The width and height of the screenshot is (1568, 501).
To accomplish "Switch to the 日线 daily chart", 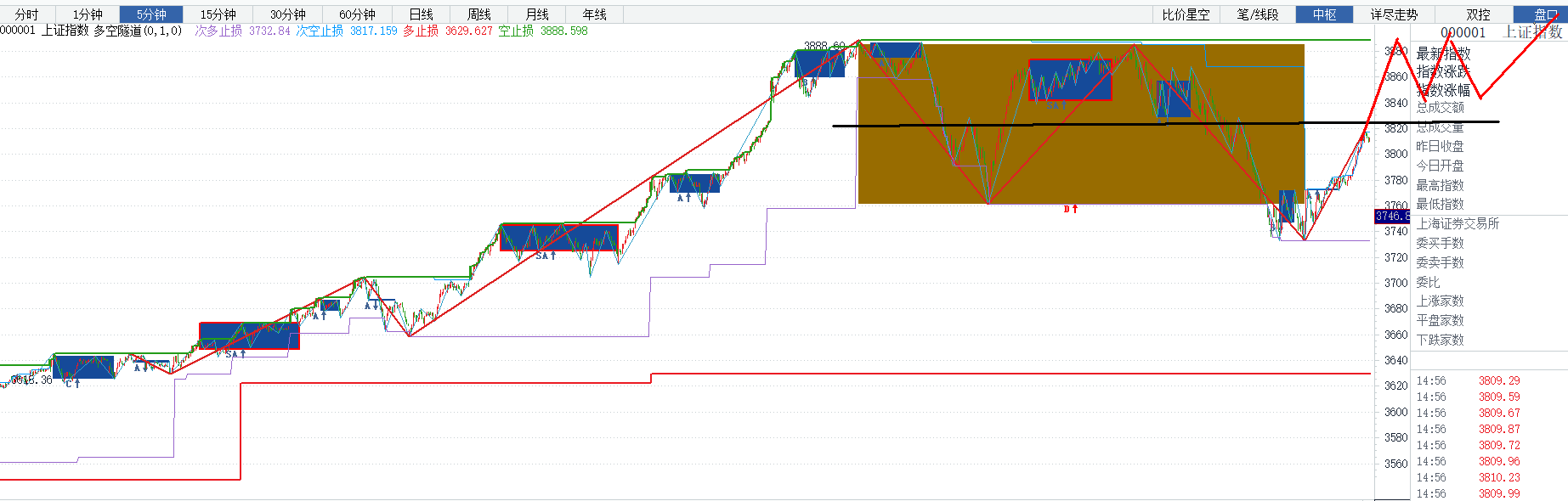I will click(x=421, y=14).
